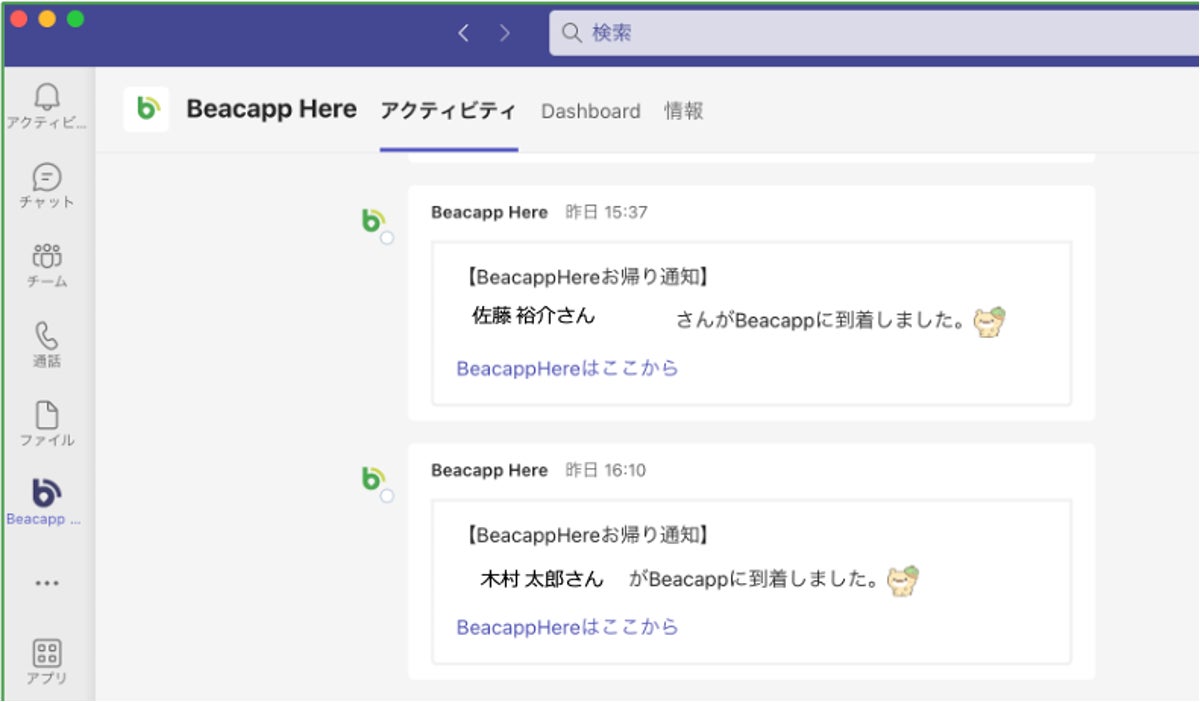Switch to the Dashboard tab
Screen dimensions: 1200x702
click(590, 111)
